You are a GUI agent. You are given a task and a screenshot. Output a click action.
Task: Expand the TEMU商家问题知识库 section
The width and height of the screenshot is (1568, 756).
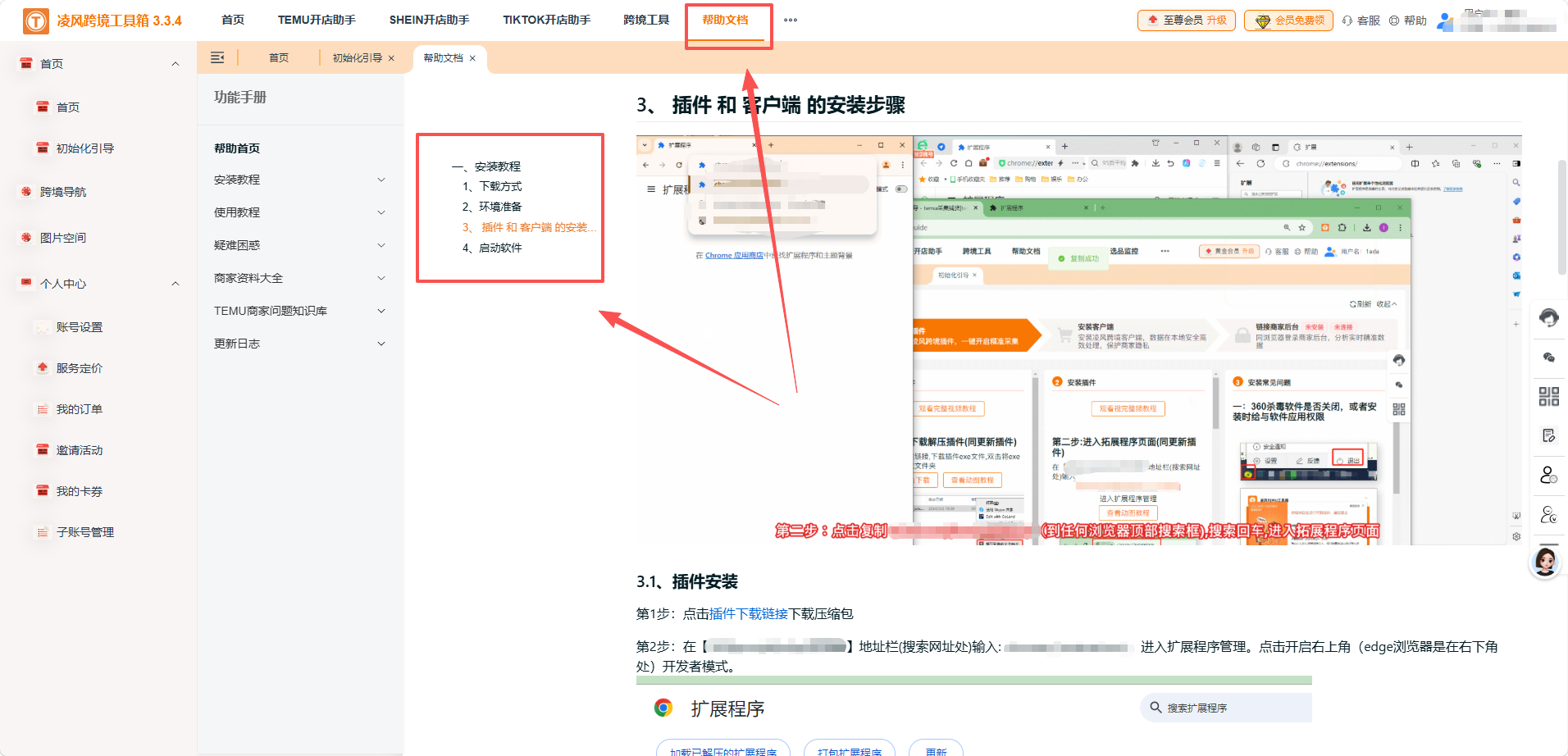[x=381, y=310]
